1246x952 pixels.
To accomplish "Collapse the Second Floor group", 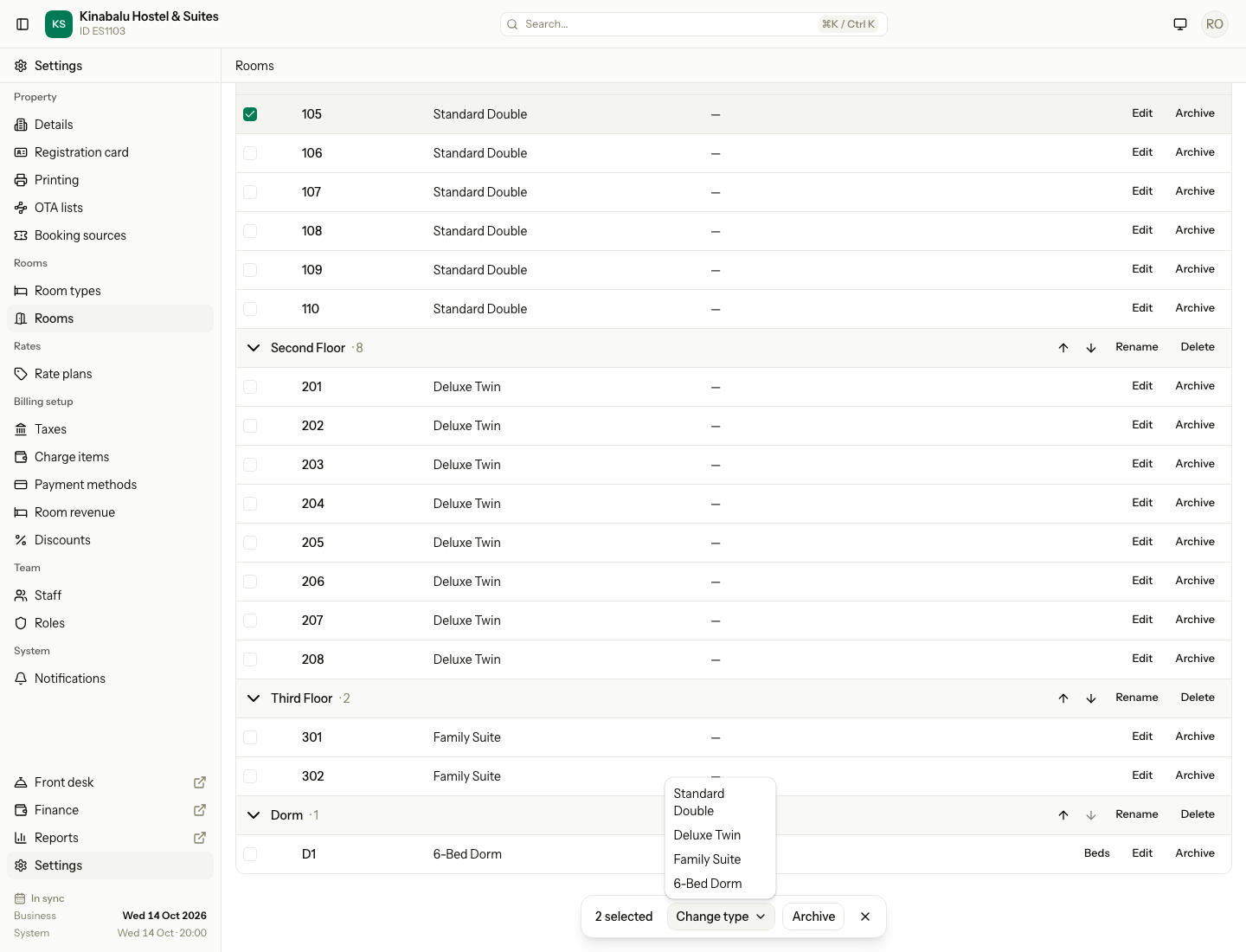I will pyautogui.click(x=254, y=348).
